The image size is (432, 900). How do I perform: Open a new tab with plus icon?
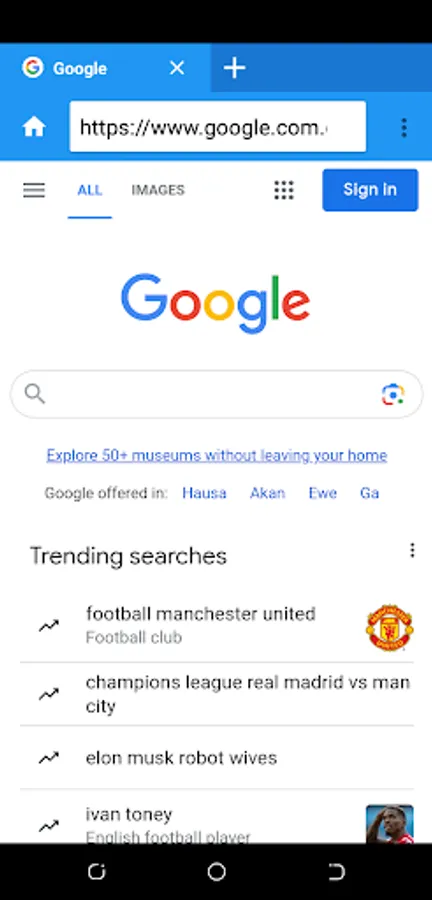tap(234, 68)
